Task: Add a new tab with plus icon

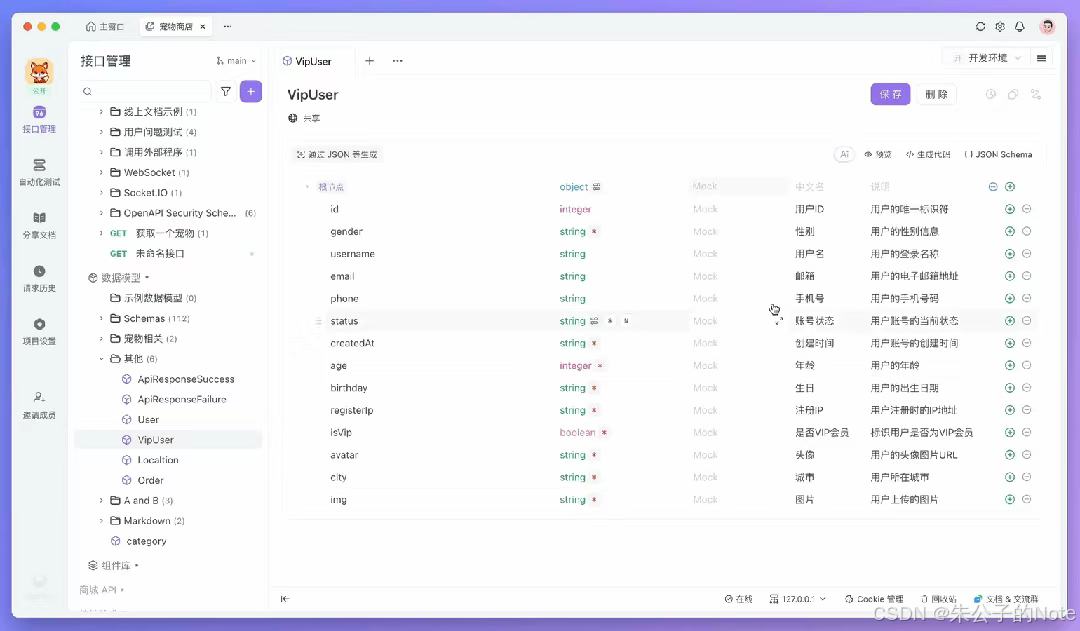Action: click(369, 61)
